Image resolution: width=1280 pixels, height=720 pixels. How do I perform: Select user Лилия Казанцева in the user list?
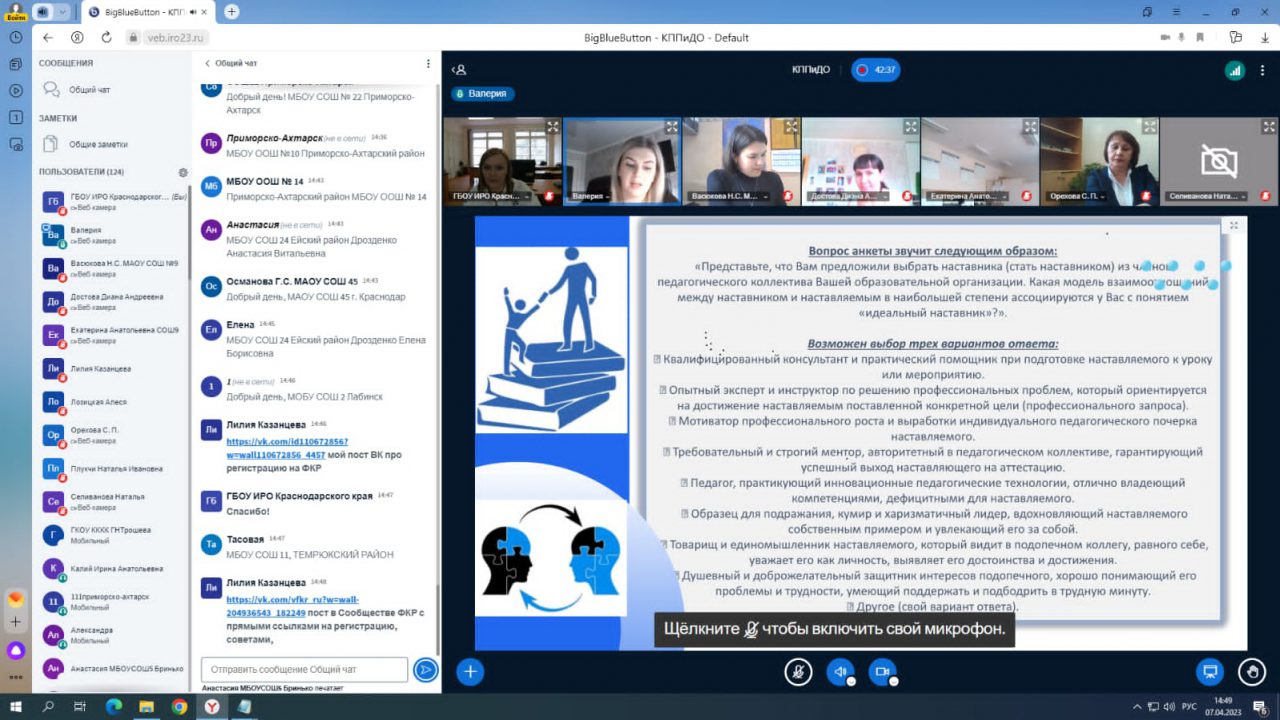[x=100, y=369]
